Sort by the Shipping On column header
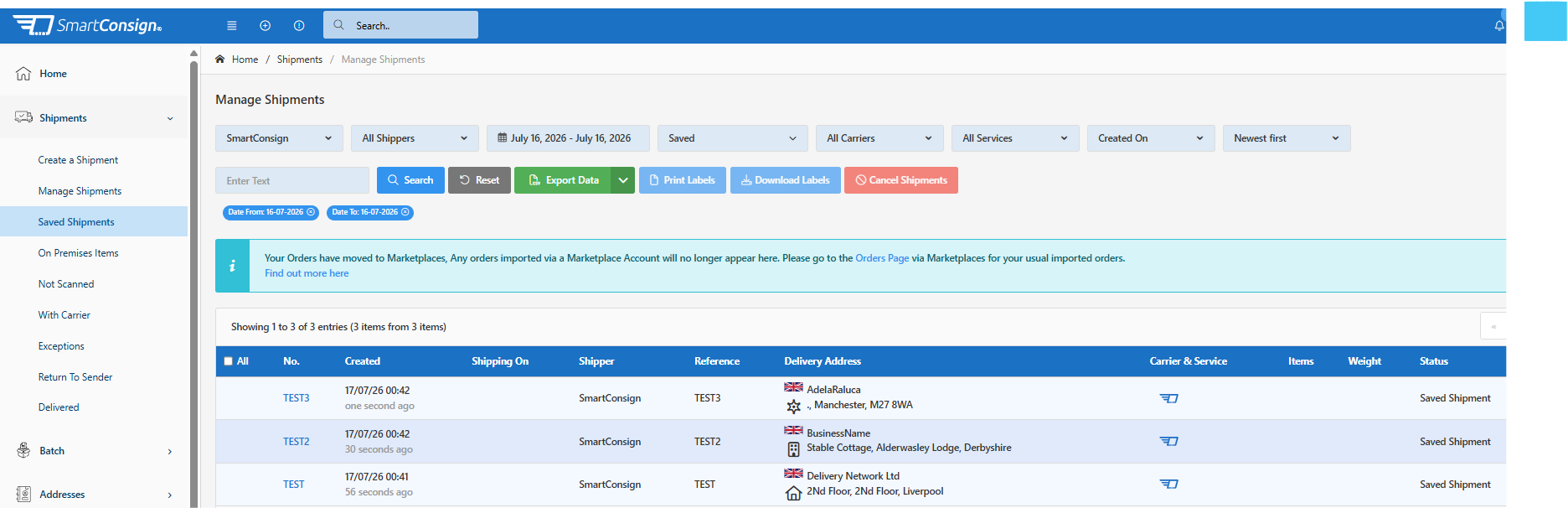The height and width of the screenshot is (508, 1568). point(500,361)
